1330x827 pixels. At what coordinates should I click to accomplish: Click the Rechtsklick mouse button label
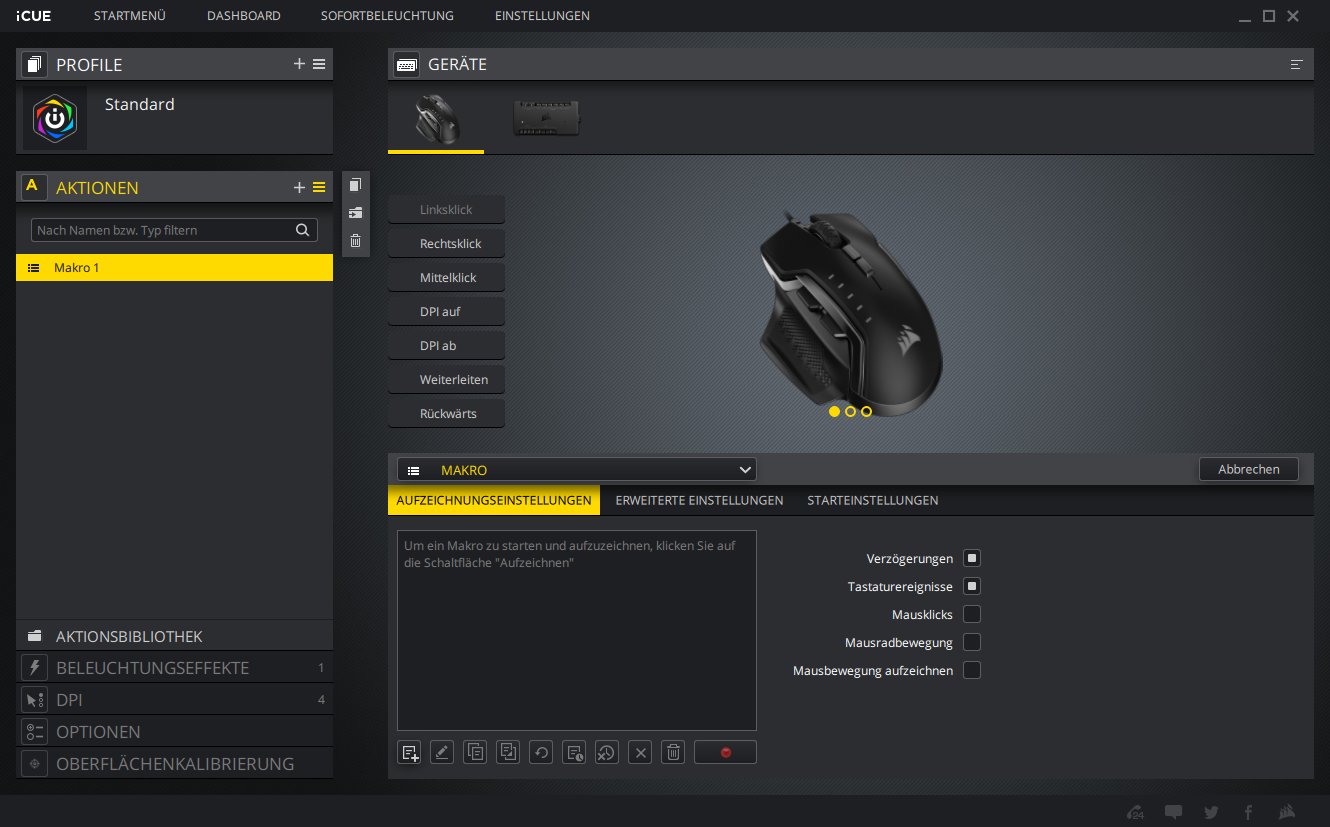pyautogui.click(x=447, y=244)
